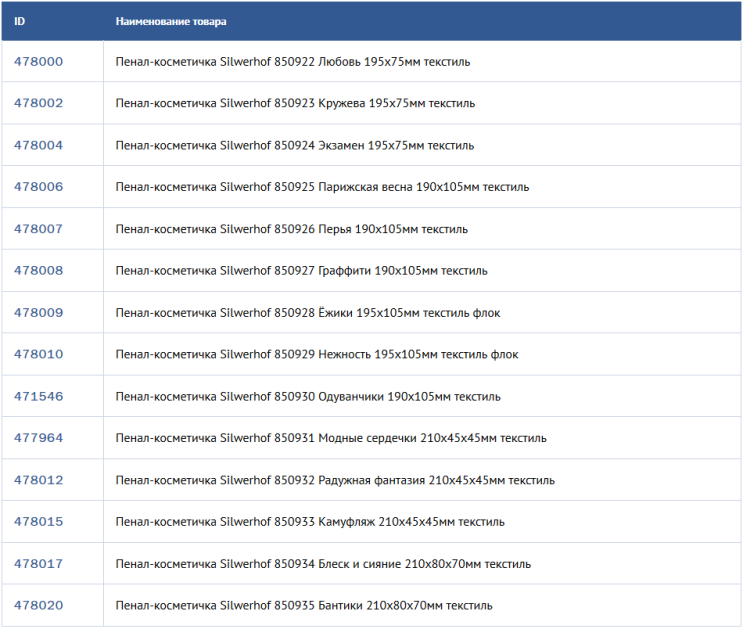Select the 850922 Любовь product name
Image resolution: width=743 pixels, height=629 pixels.
tap(293, 62)
